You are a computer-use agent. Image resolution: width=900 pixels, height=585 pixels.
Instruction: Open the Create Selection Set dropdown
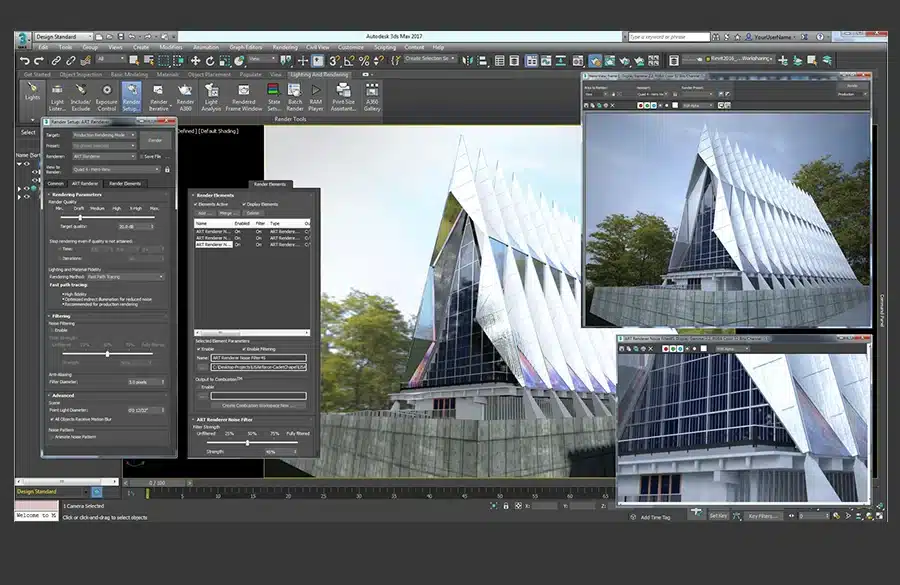coord(430,59)
